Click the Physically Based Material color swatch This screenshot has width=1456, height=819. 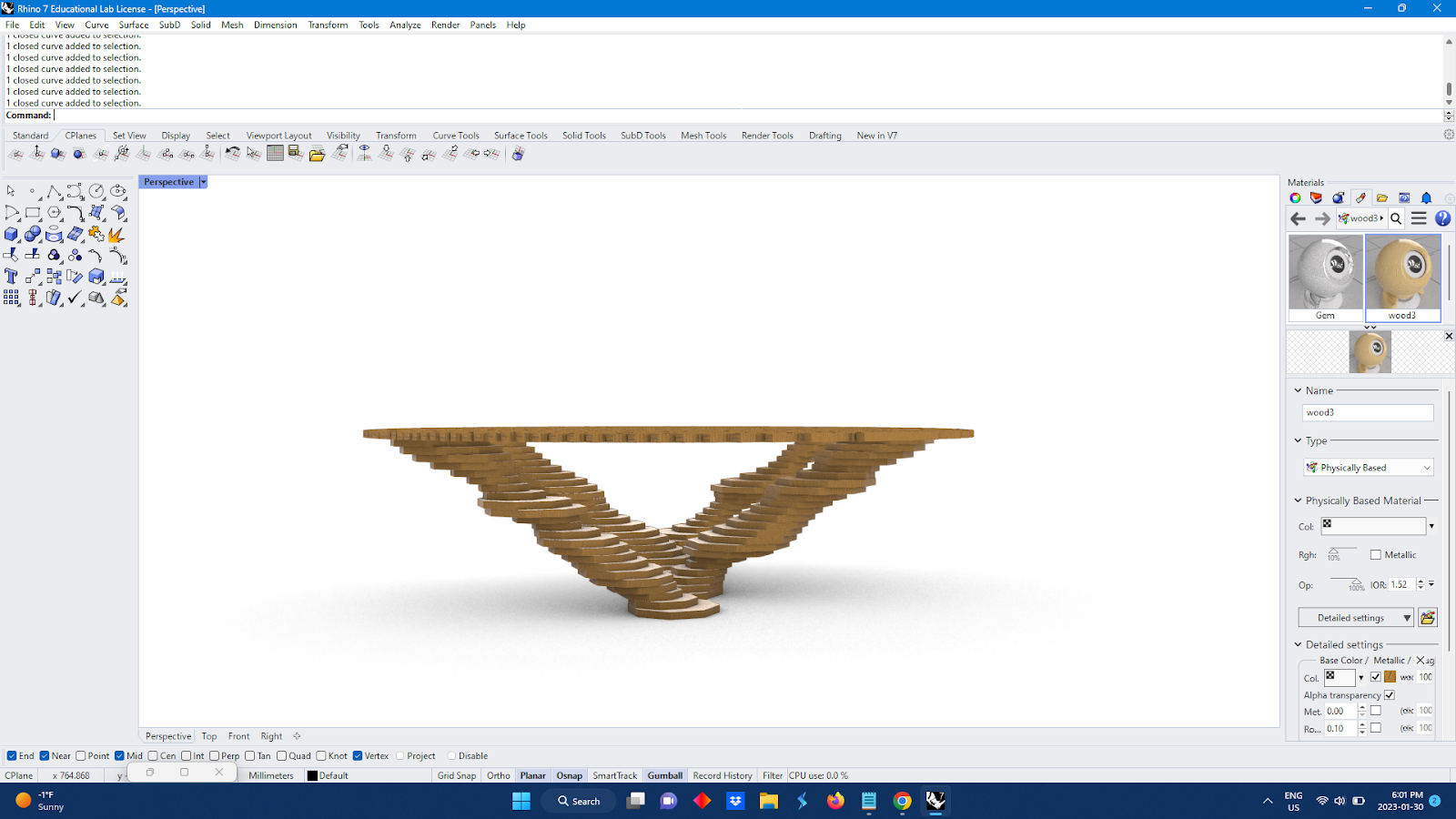(x=1373, y=526)
